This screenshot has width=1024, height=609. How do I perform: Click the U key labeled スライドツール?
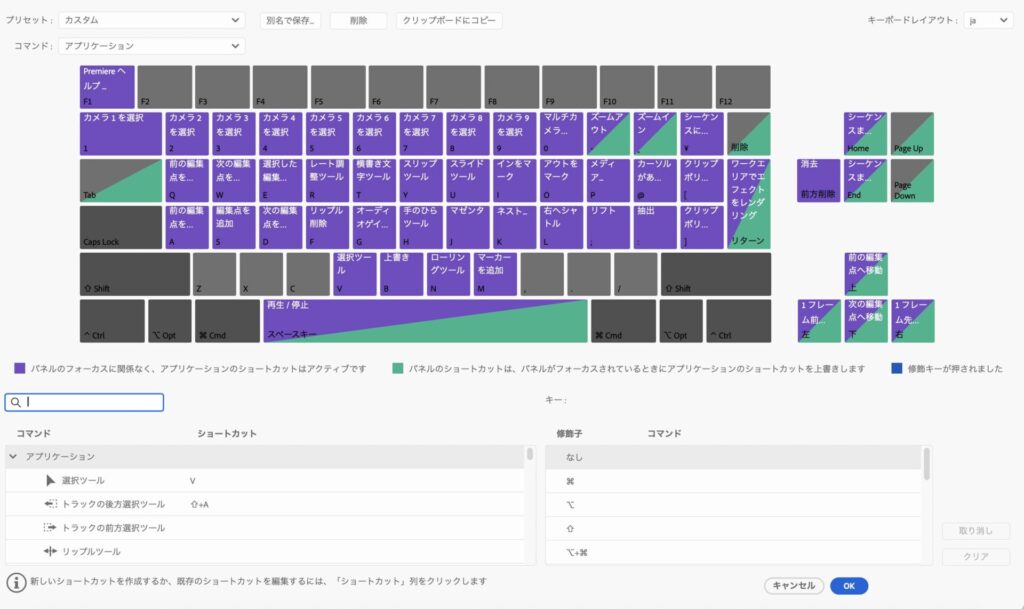pos(468,181)
